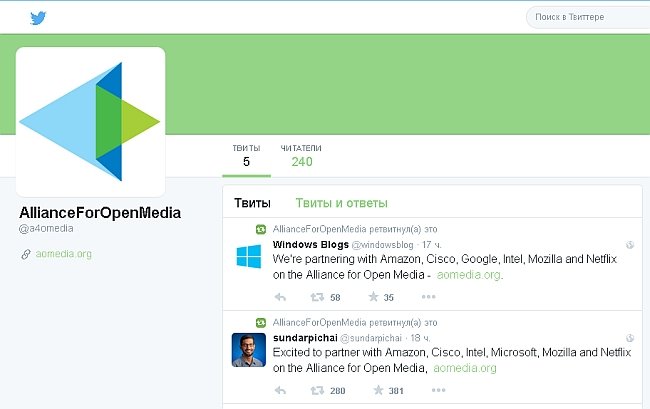Screen dimensions: 650x409
Task: Favorite the sundarpichai tweet with star
Action: [x=378, y=390]
